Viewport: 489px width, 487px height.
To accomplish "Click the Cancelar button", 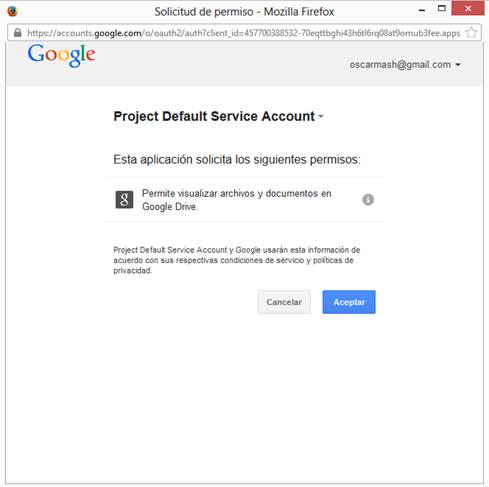I will pyautogui.click(x=284, y=302).
